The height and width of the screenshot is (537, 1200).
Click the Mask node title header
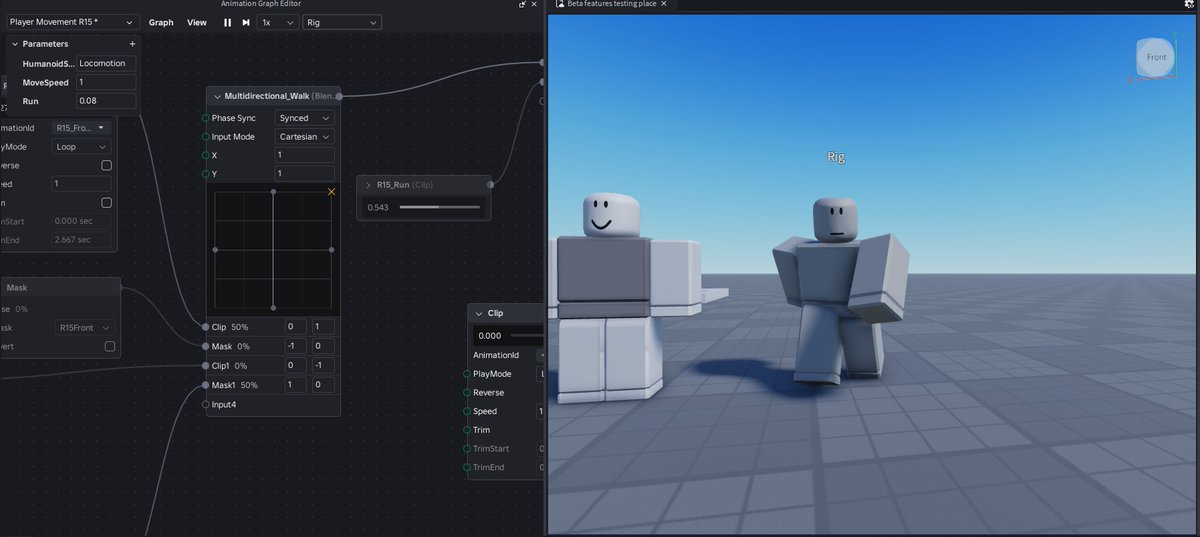tap(60, 288)
